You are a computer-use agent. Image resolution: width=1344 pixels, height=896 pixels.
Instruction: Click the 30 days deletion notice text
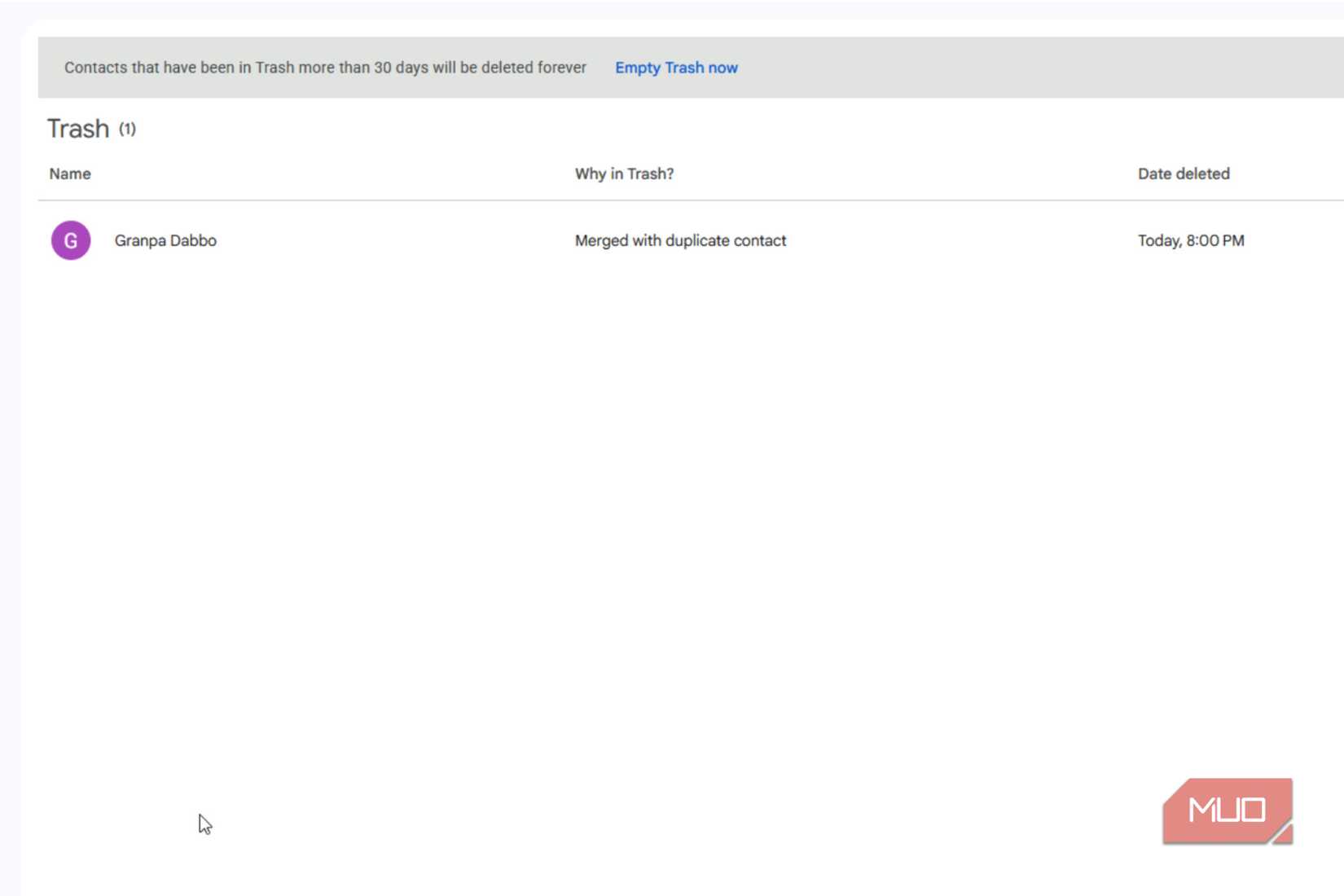325,68
